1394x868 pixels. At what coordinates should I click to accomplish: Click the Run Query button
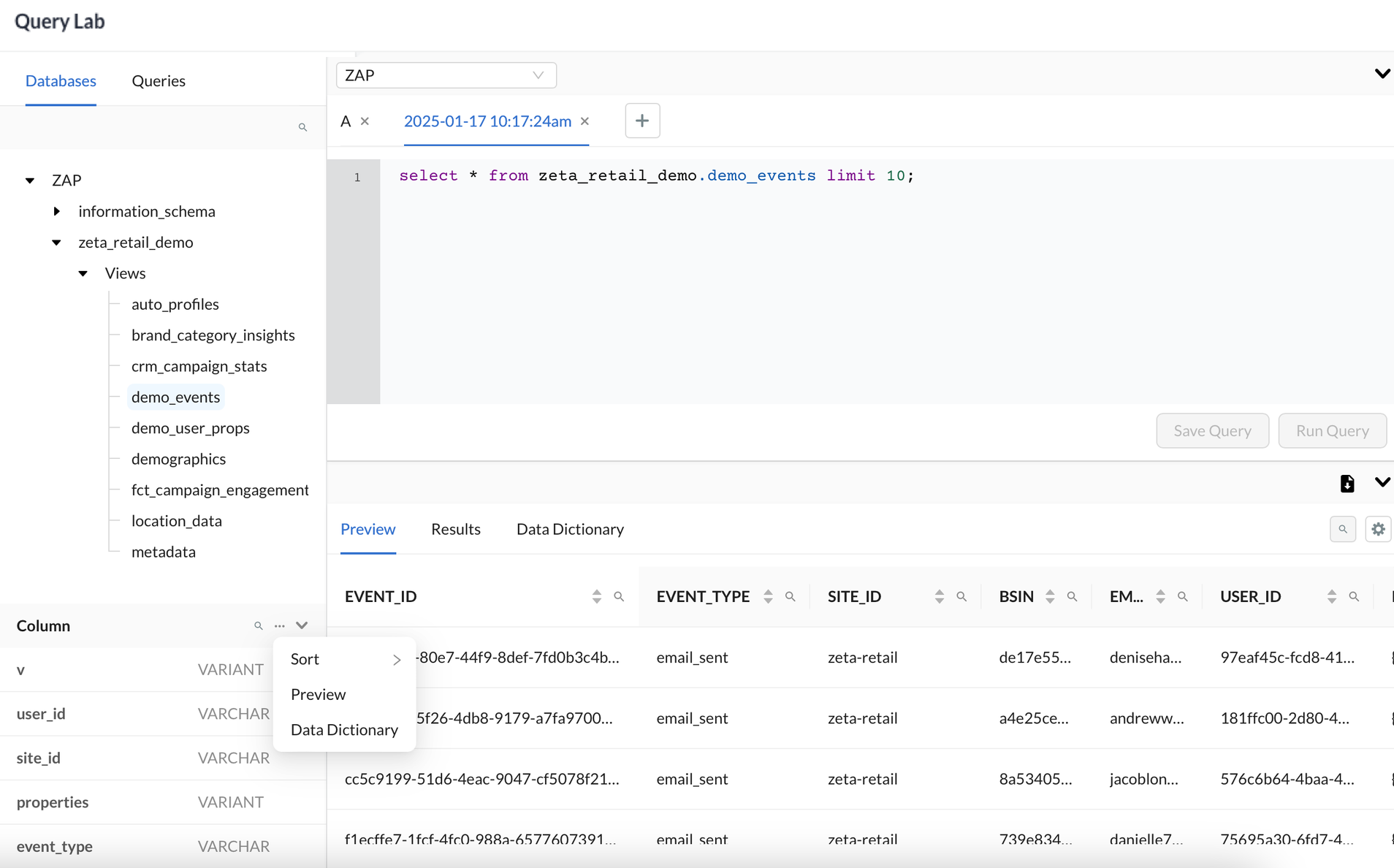click(1332, 430)
